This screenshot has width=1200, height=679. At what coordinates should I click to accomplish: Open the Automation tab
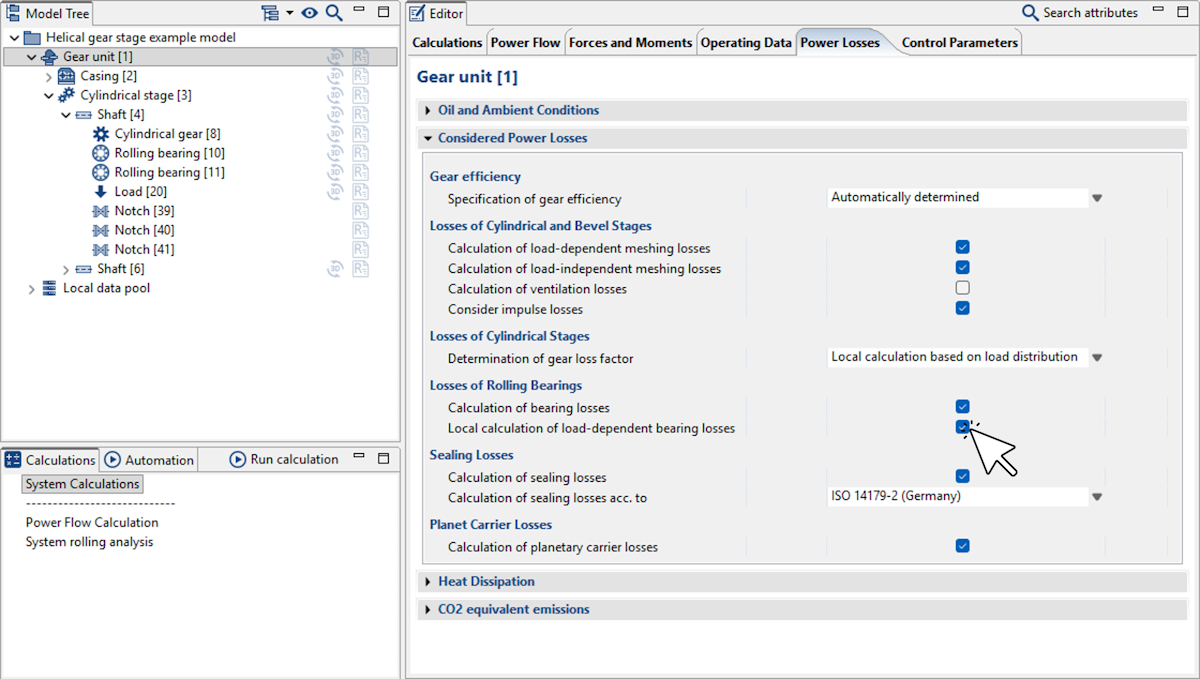coord(150,460)
